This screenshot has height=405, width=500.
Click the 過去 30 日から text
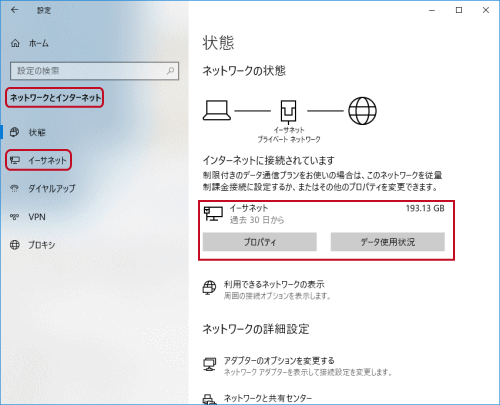point(257,220)
